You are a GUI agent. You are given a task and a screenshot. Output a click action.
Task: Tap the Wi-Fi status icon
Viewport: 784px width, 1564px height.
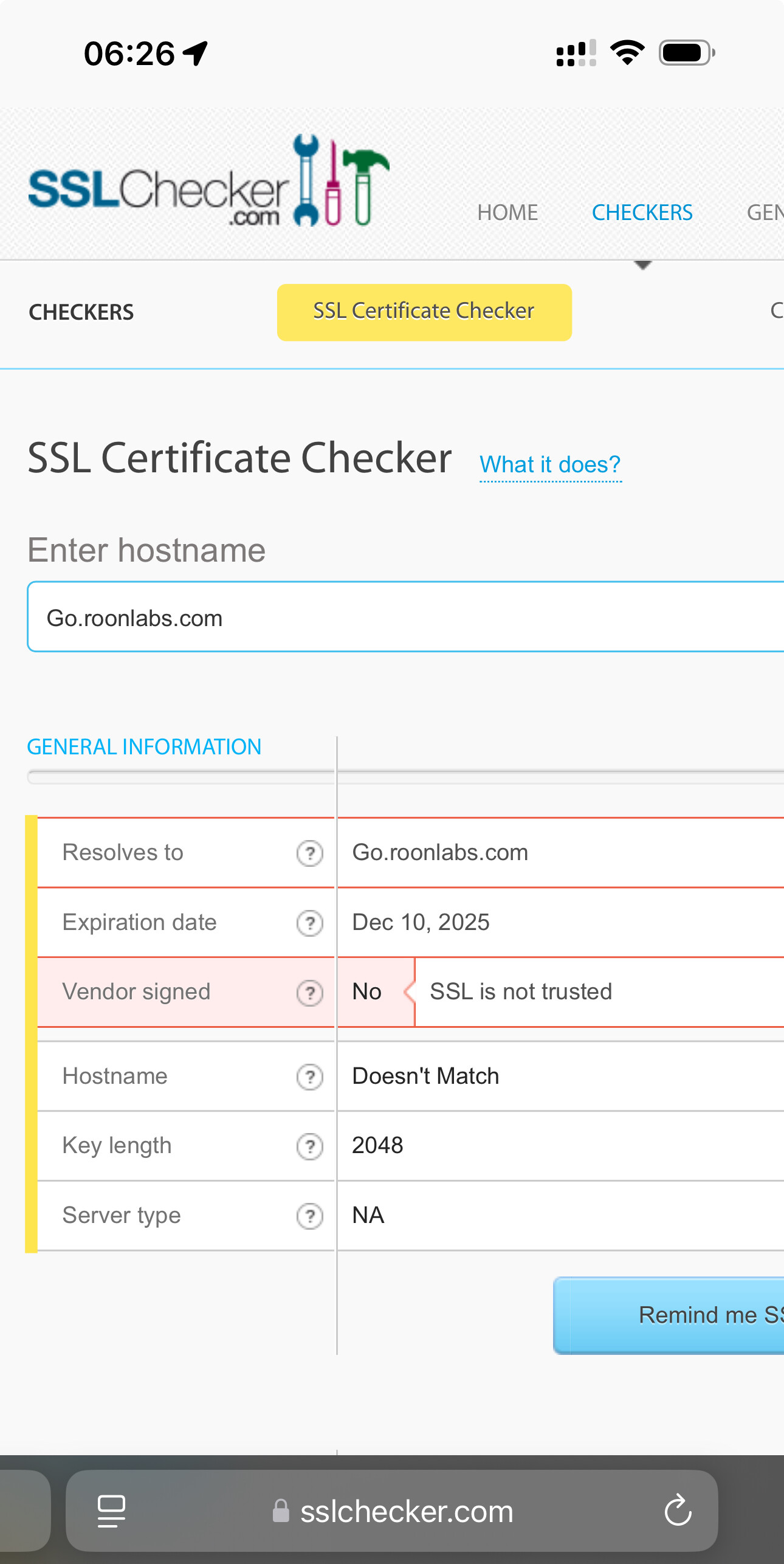pos(627,53)
